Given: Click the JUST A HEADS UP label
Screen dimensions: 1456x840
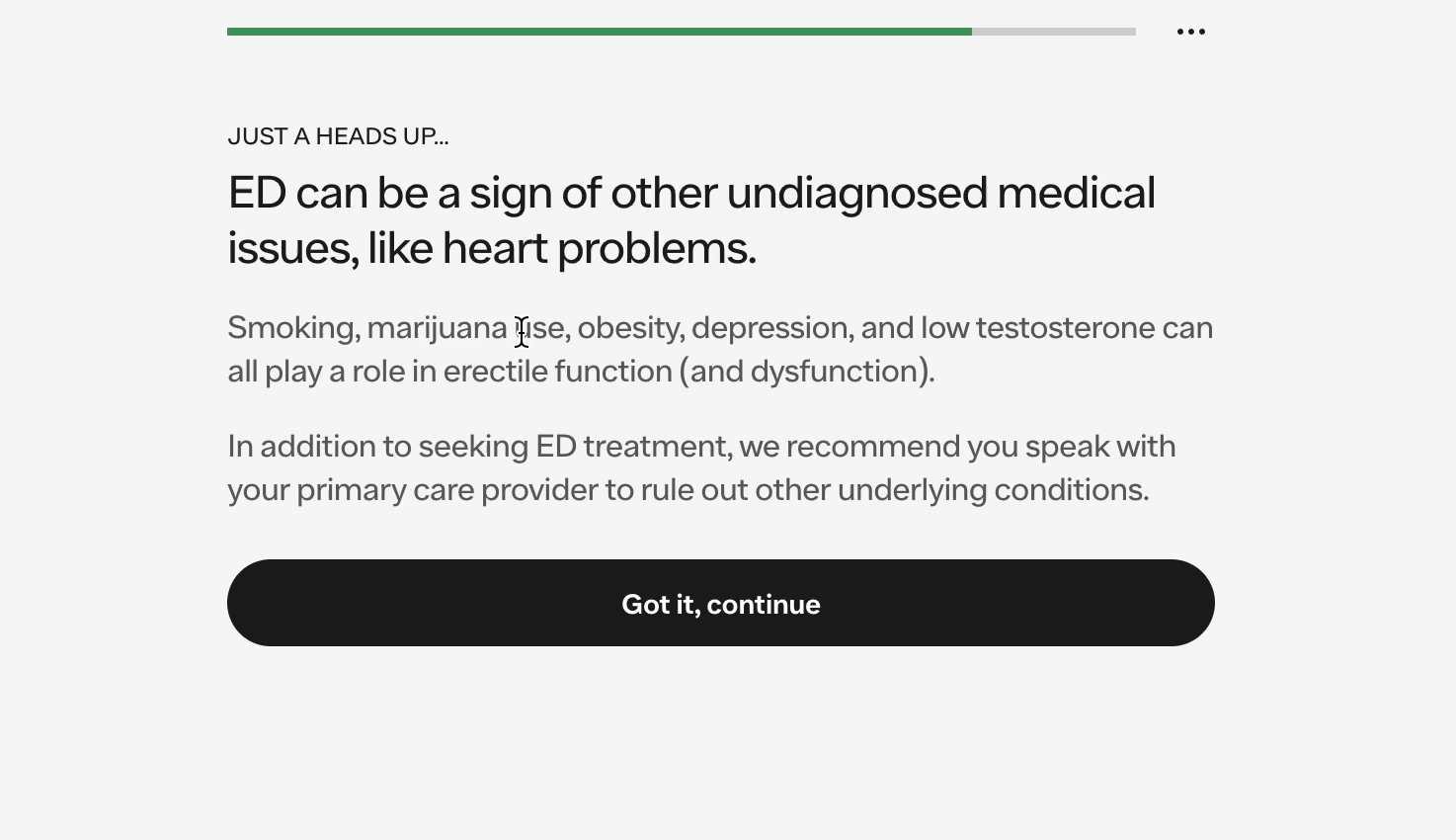Looking at the screenshot, I should 338,136.
